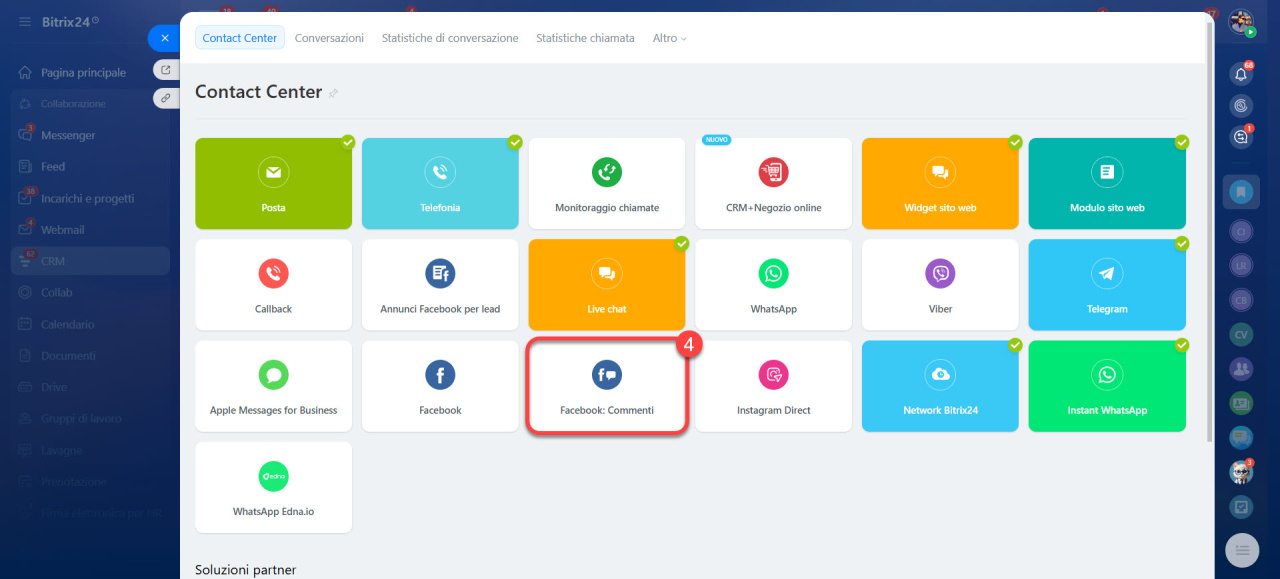Click the checkmark badge on Live chat tile
Viewport: 1280px width, 579px height.
click(681, 243)
